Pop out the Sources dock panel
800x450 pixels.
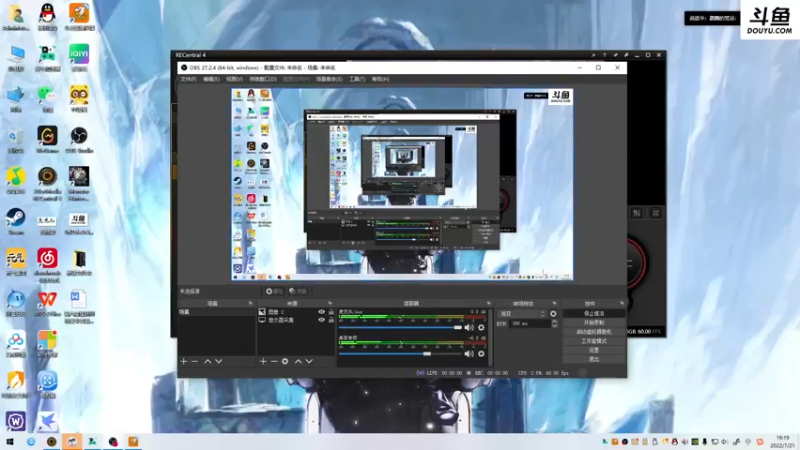point(330,304)
